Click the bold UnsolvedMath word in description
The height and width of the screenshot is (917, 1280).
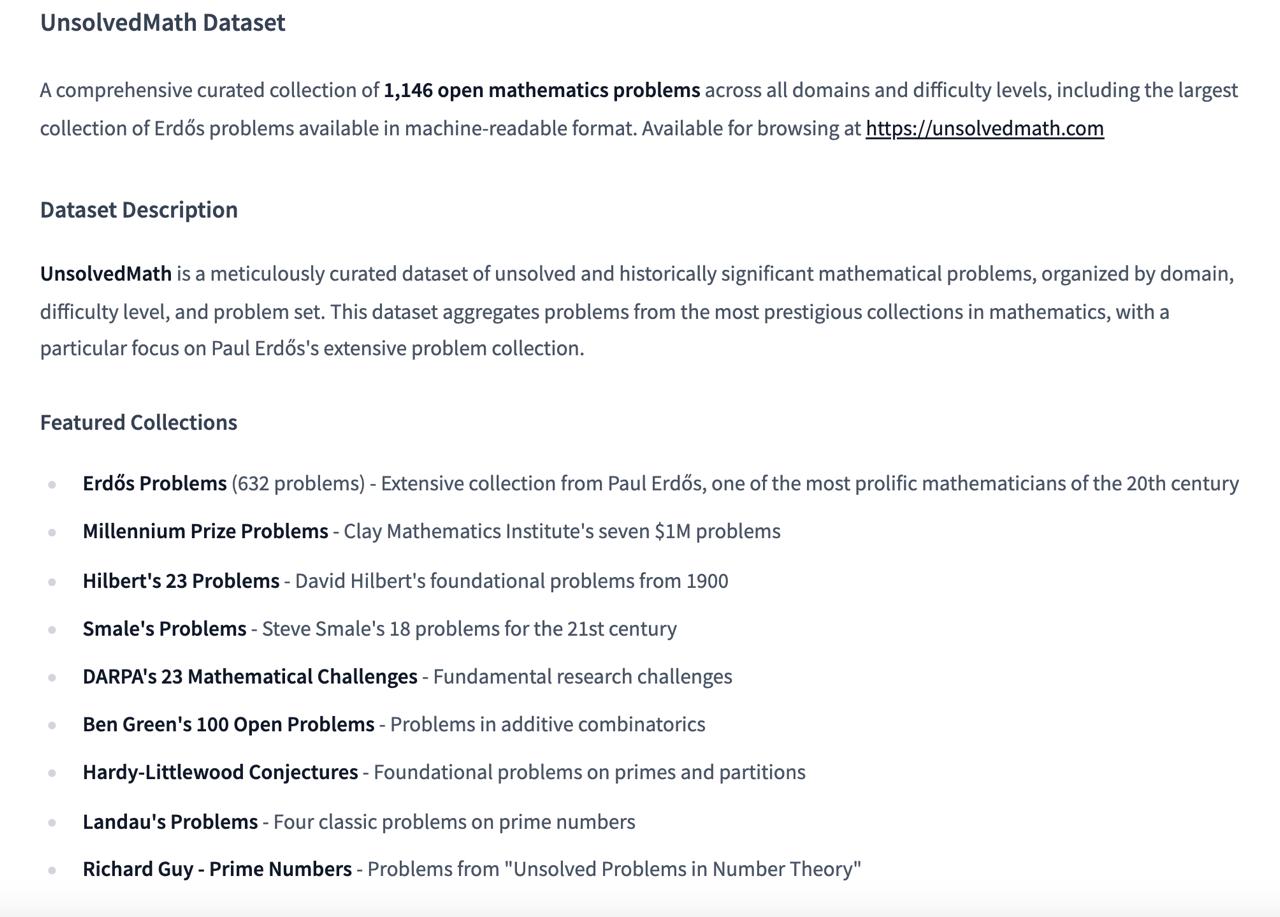(106, 274)
